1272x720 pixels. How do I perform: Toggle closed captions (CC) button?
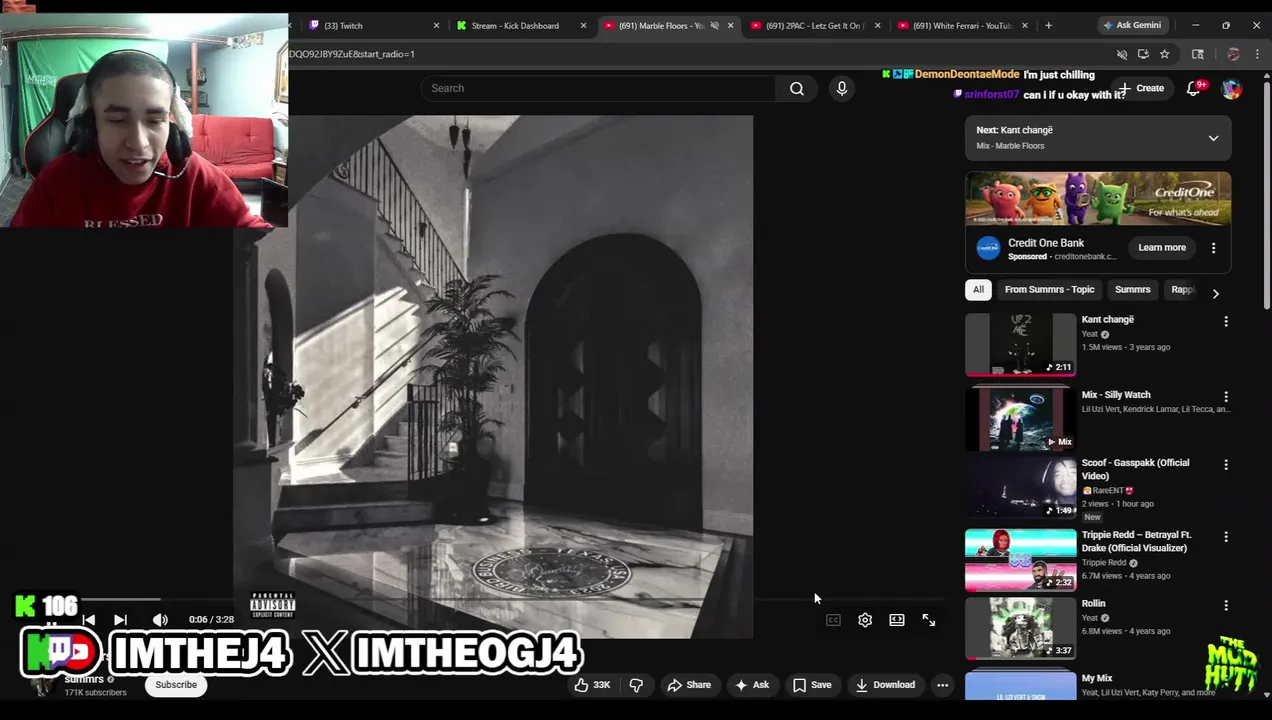tap(833, 620)
